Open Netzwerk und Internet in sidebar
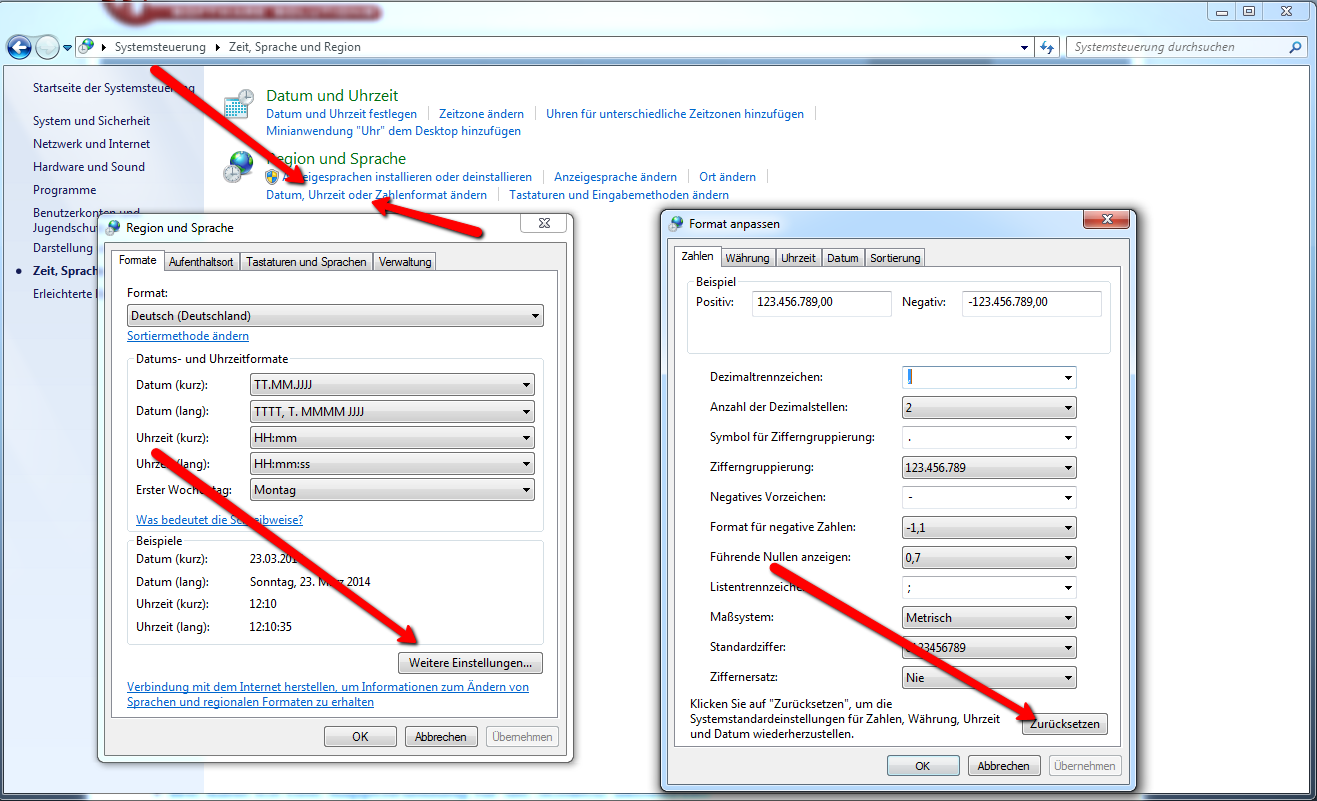 tap(91, 144)
